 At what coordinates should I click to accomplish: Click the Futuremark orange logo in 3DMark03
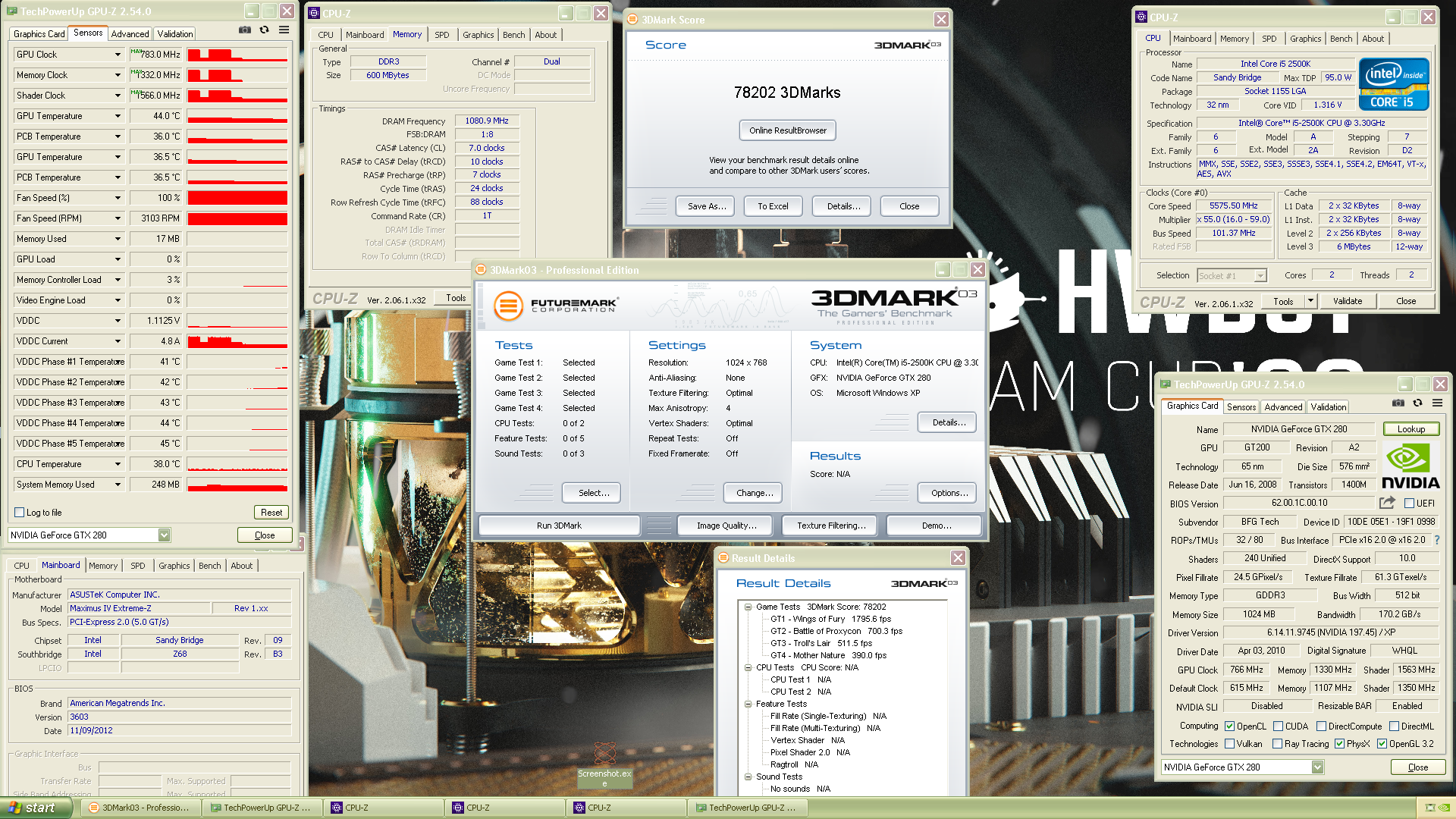click(508, 306)
